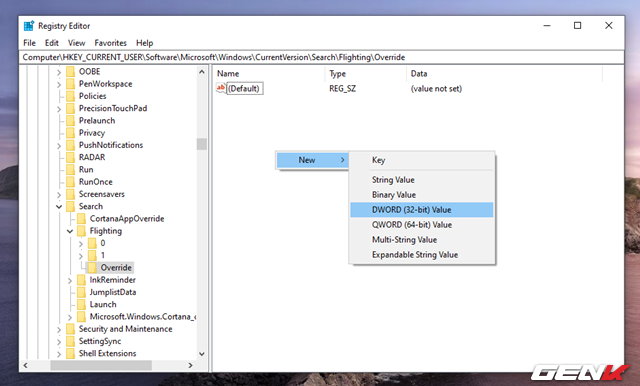Click the OOBE folder icon

click(x=71, y=72)
